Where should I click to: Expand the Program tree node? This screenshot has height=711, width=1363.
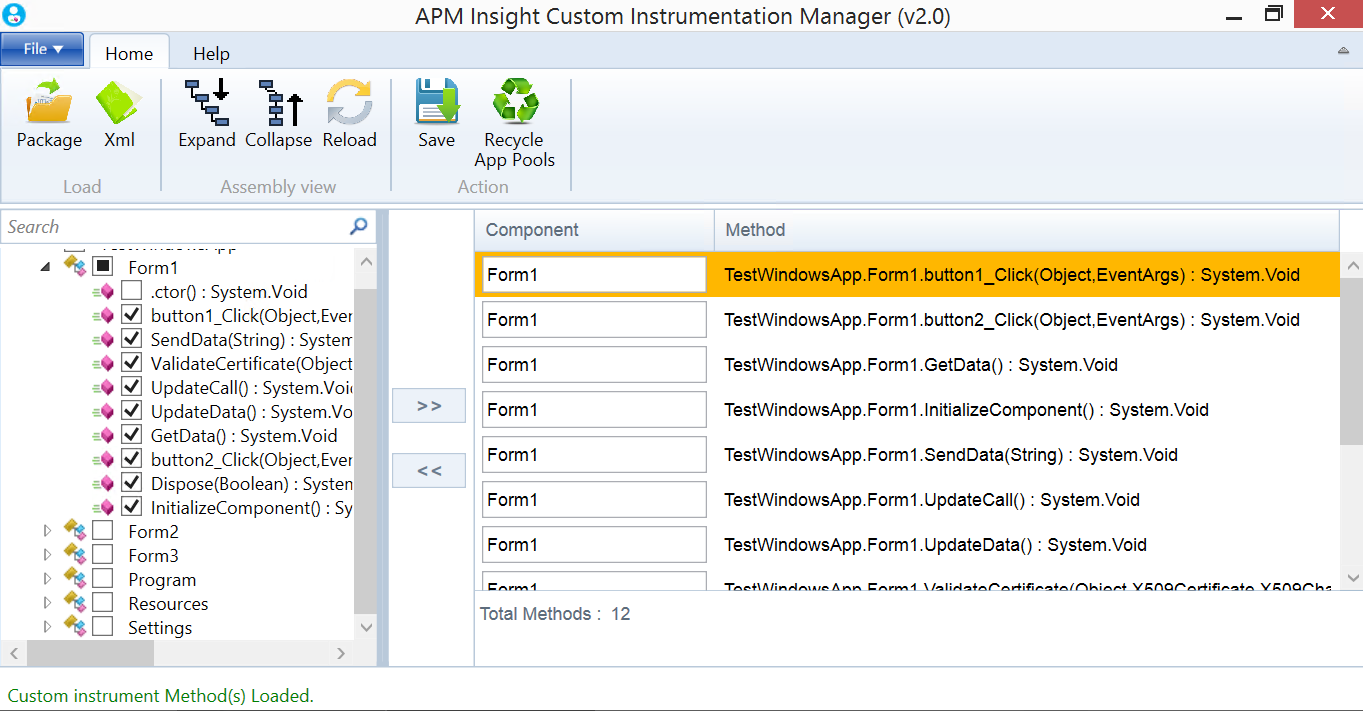(47, 579)
